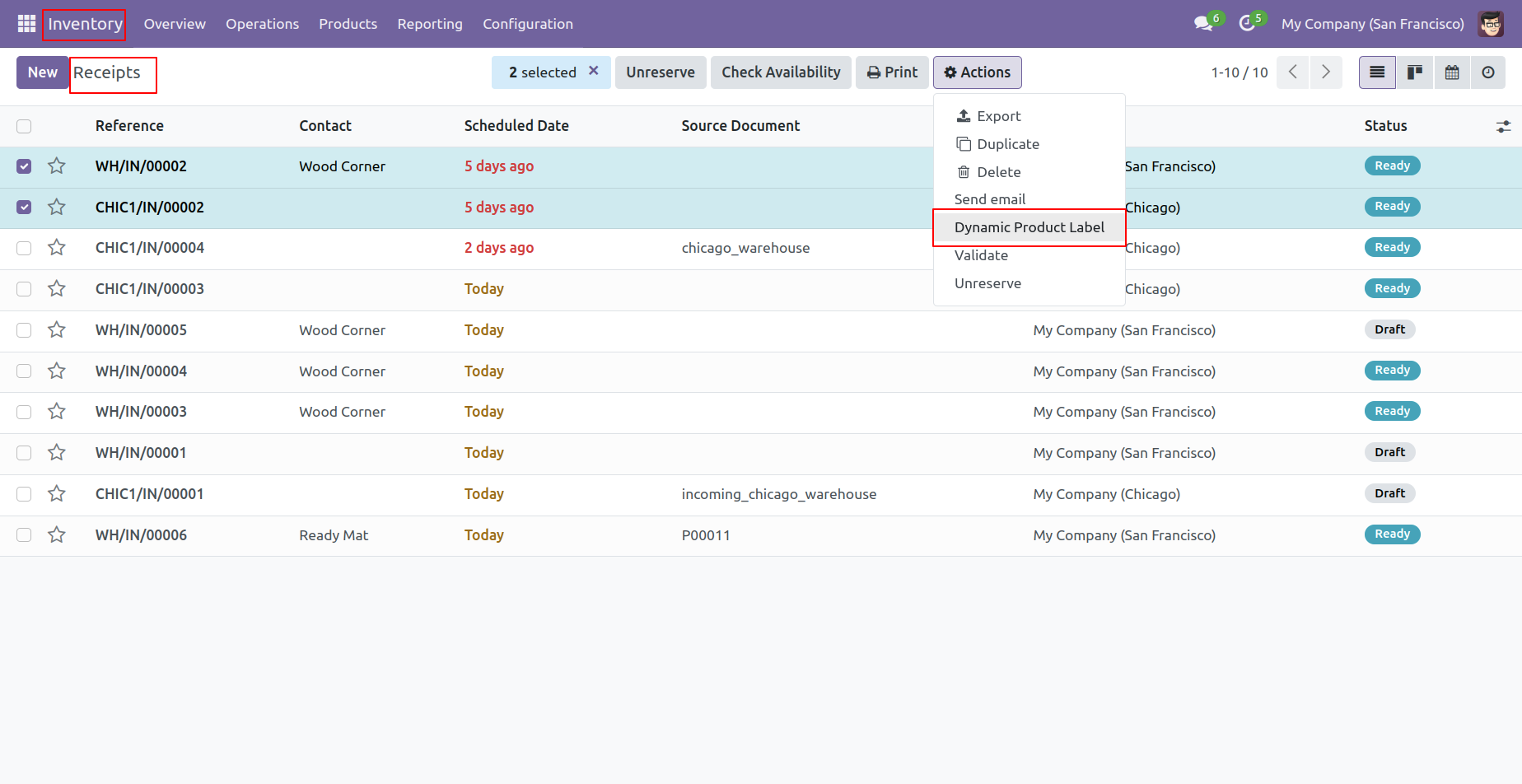Choose Duplicate from Actions menu

point(1029,144)
